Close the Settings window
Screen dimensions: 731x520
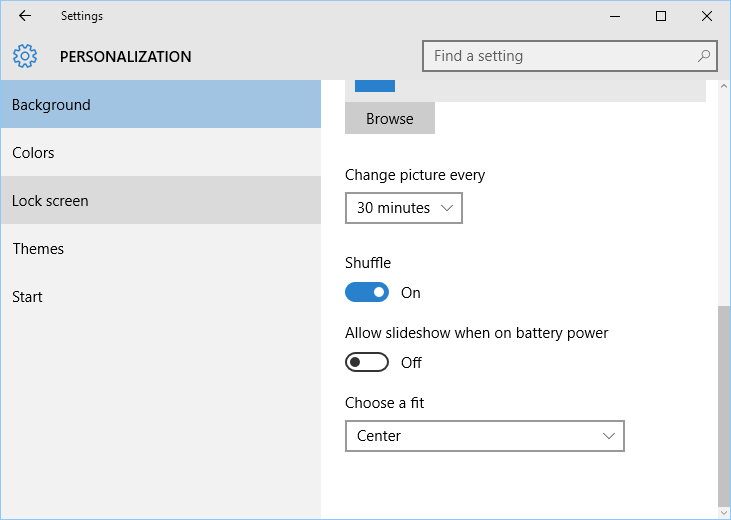(x=707, y=16)
